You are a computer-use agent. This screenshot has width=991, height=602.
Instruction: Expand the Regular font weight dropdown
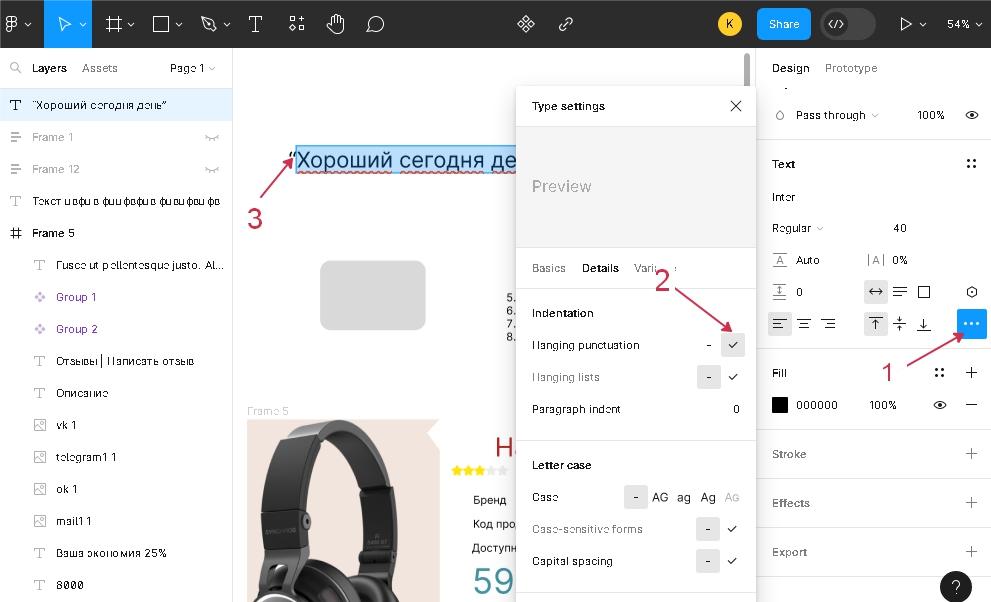tap(797, 228)
